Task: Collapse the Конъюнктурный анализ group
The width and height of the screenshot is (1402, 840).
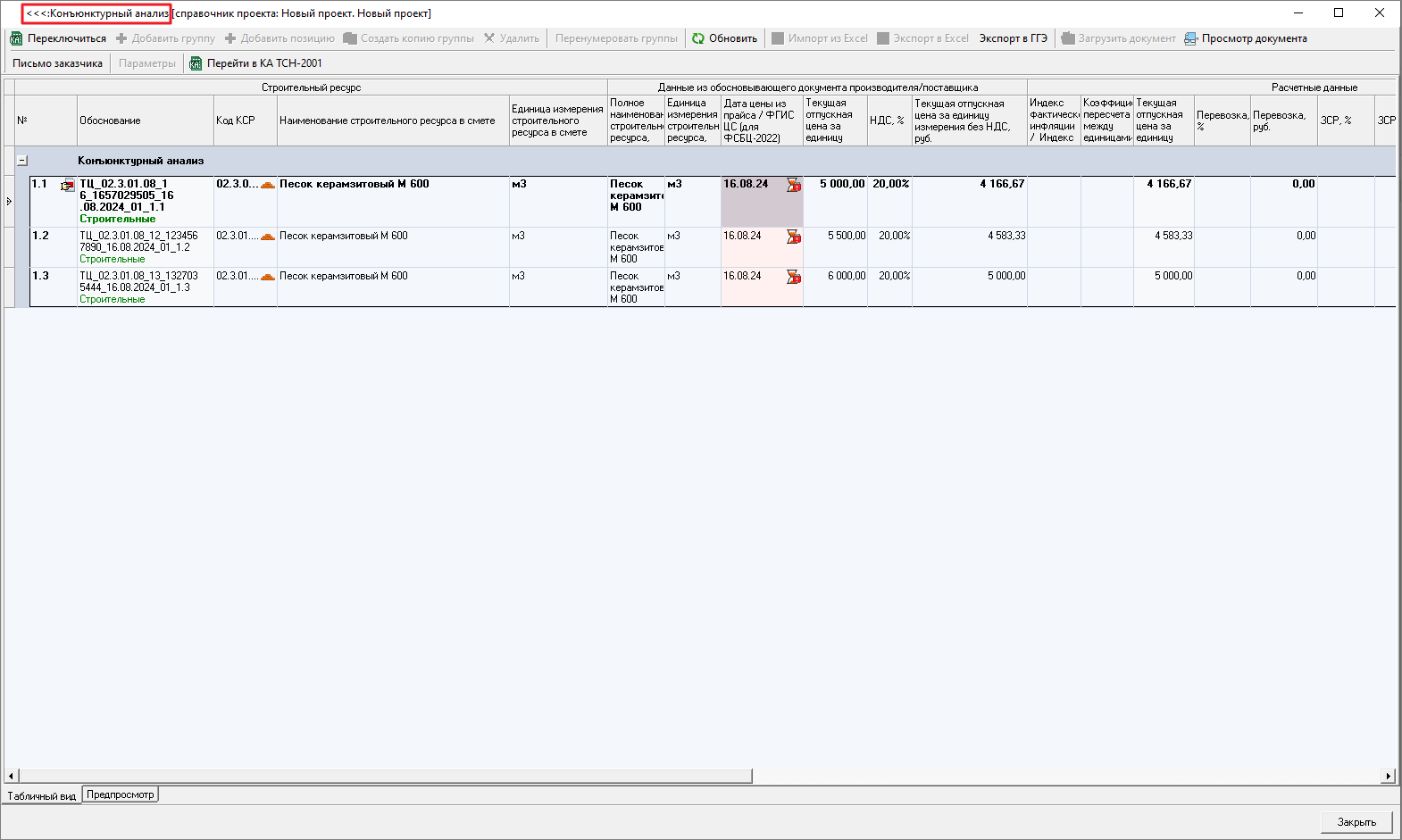Action: [22, 161]
